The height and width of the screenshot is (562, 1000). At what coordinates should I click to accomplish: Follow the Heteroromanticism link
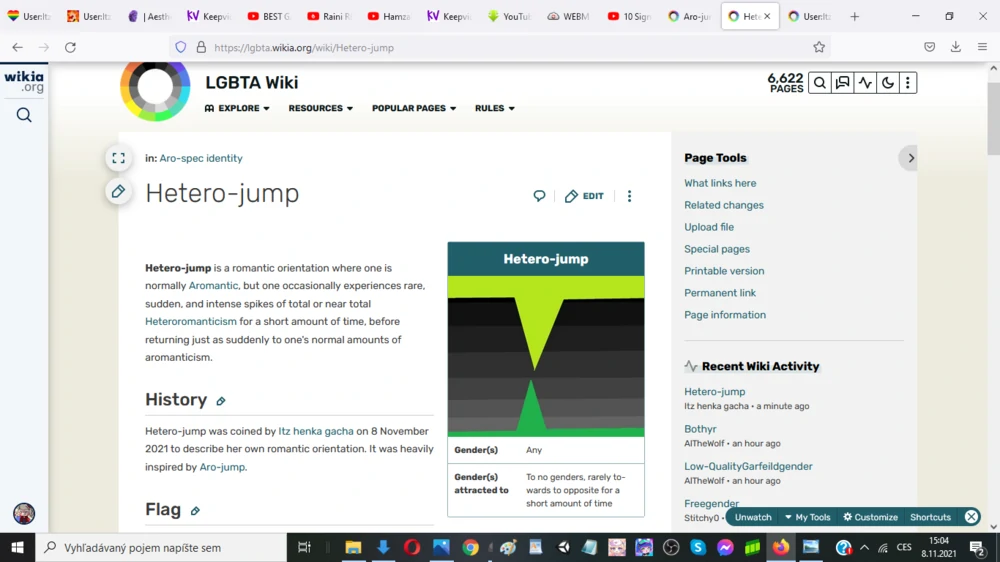191,322
